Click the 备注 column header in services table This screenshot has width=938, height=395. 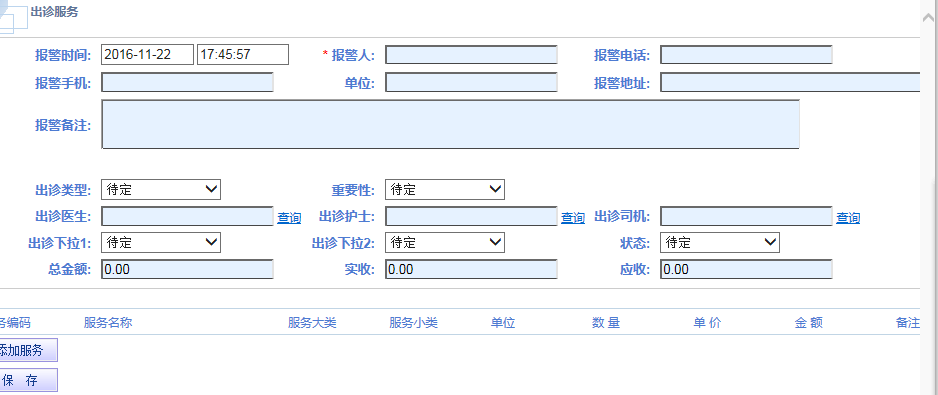tap(907, 323)
